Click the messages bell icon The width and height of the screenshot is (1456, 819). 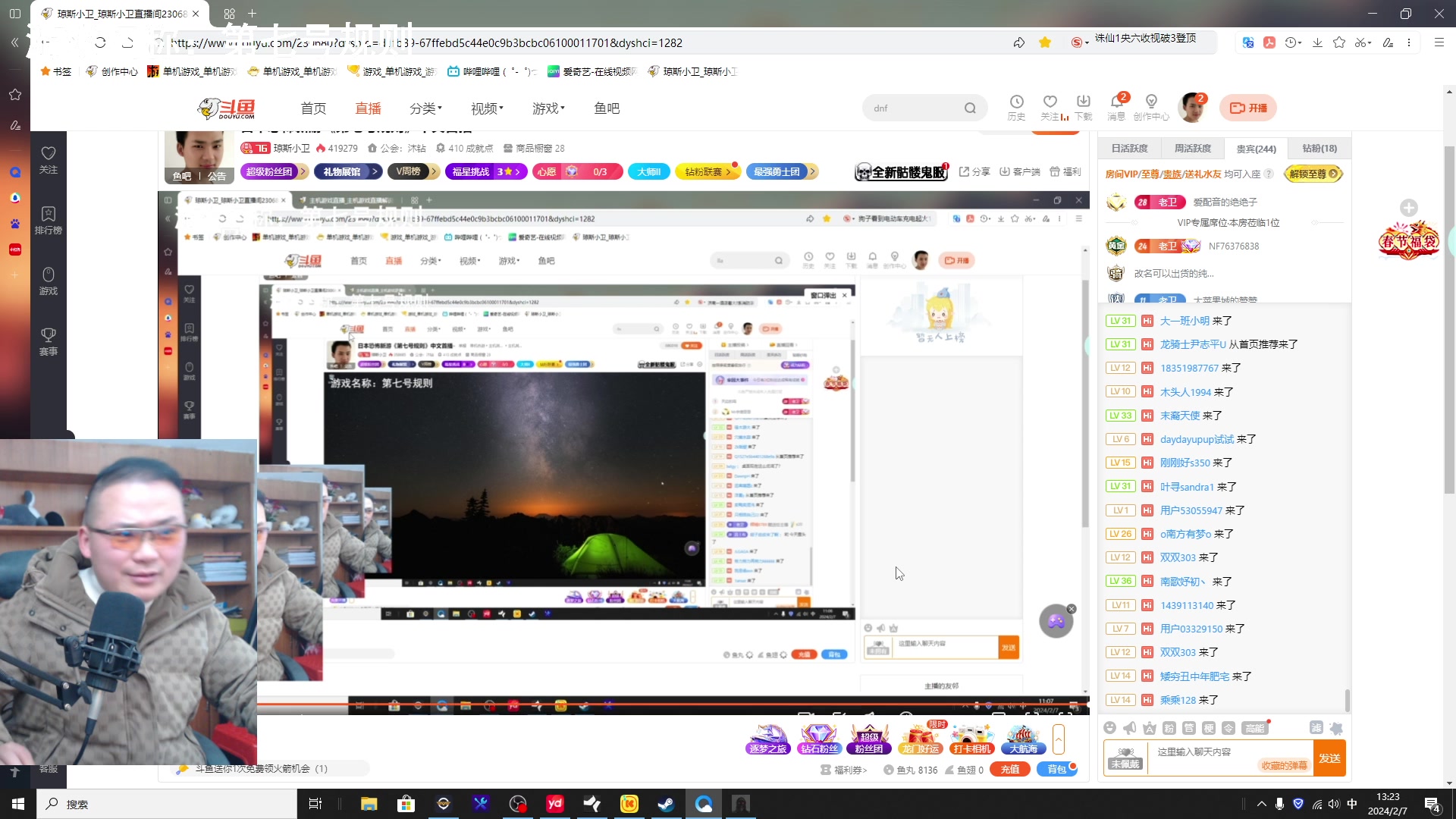pyautogui.click(x=1116, y=102)
